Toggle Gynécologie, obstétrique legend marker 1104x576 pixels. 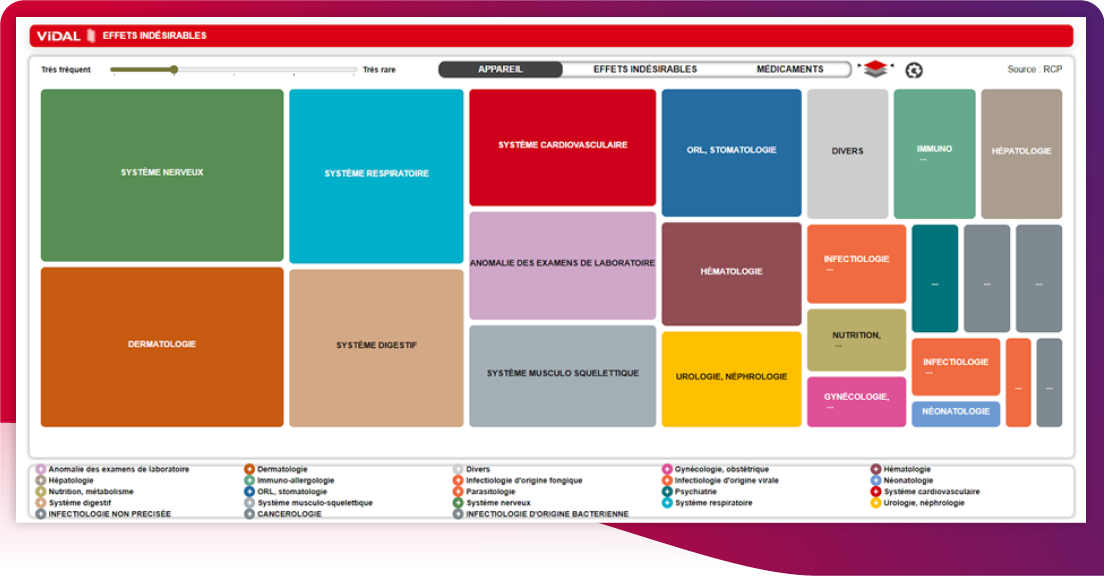coord(667,469)
